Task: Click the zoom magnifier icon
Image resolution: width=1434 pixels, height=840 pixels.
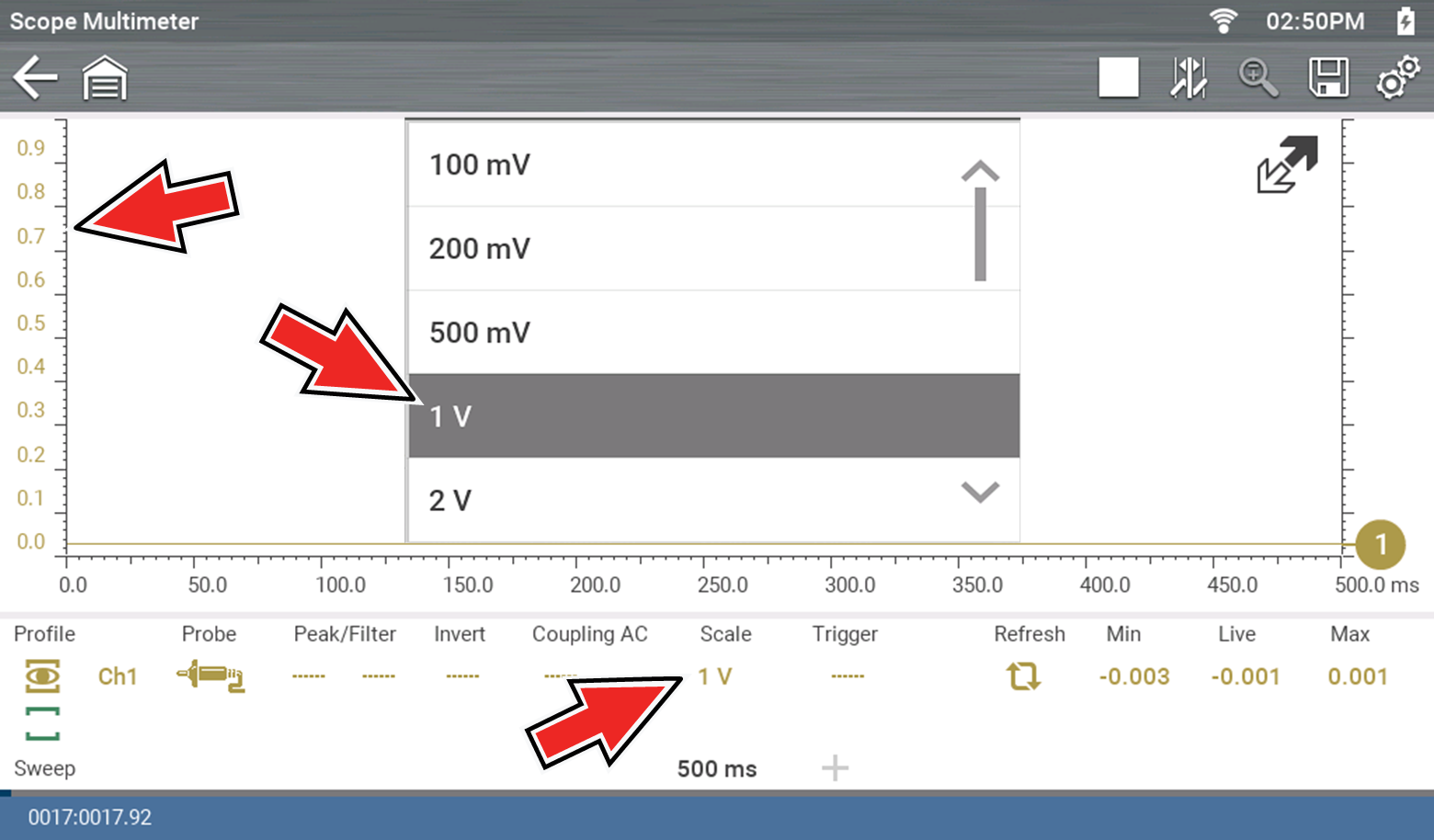Action: (x=1258, y=78)
